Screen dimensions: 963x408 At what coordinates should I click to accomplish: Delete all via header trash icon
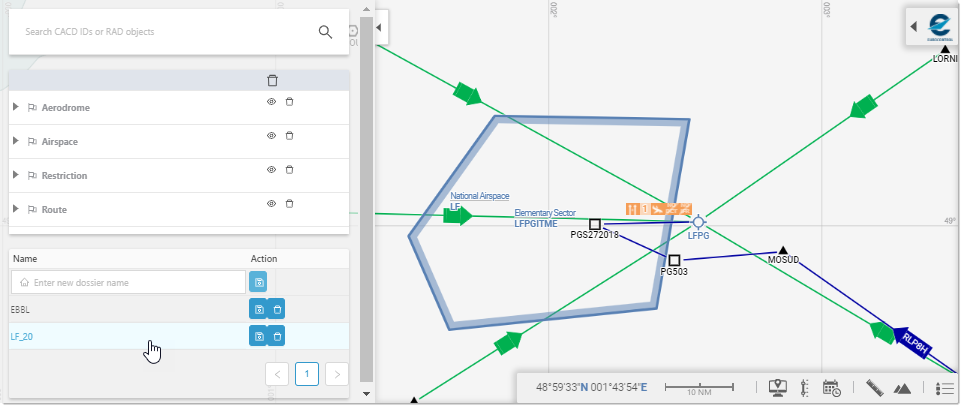pos(273,80)
